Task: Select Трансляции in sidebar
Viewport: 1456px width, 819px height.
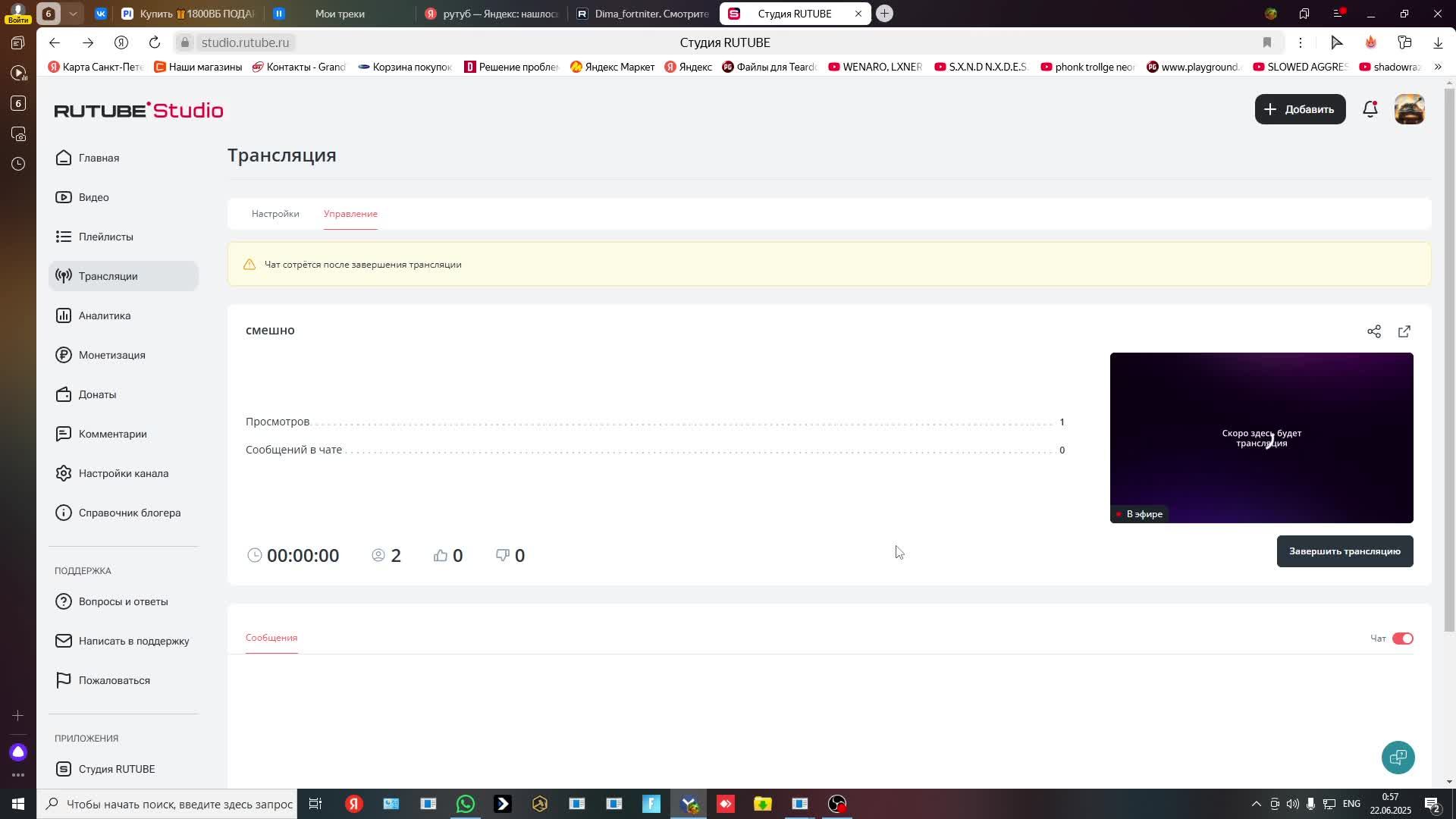Action: coord(124,276)
